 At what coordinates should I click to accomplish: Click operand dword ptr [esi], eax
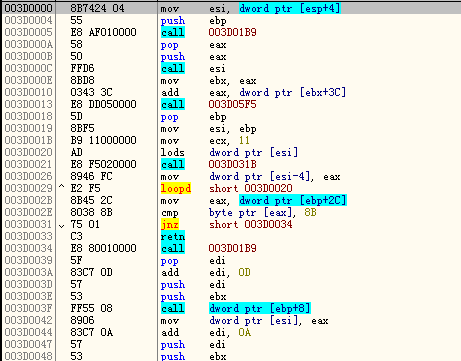[x=269, y=320]
